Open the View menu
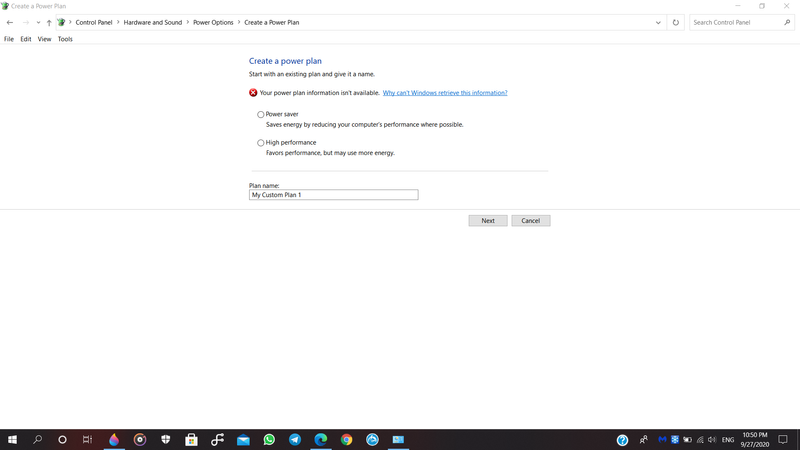This screenshot has width=800, height=450. [44, 39]
